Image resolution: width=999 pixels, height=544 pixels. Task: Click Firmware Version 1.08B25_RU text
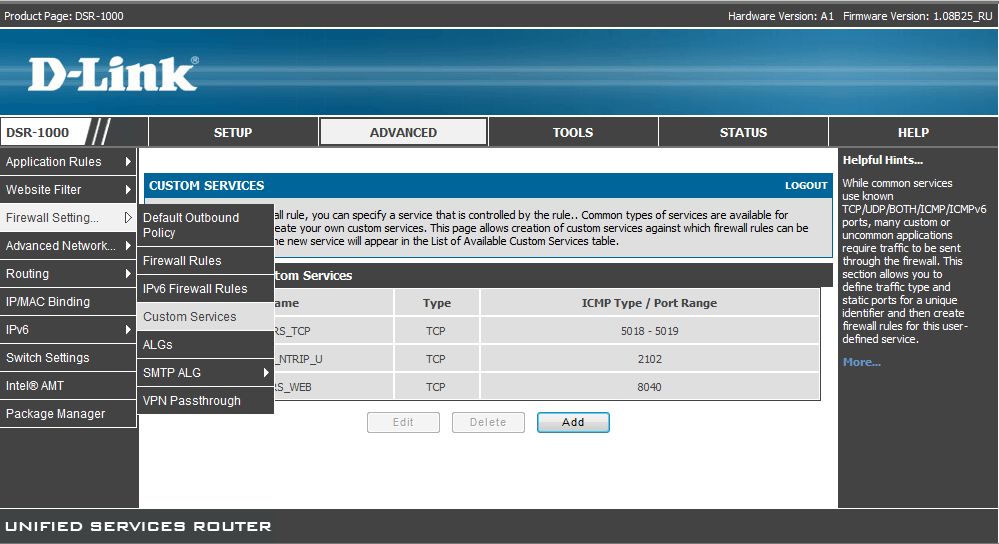[917, 16]
